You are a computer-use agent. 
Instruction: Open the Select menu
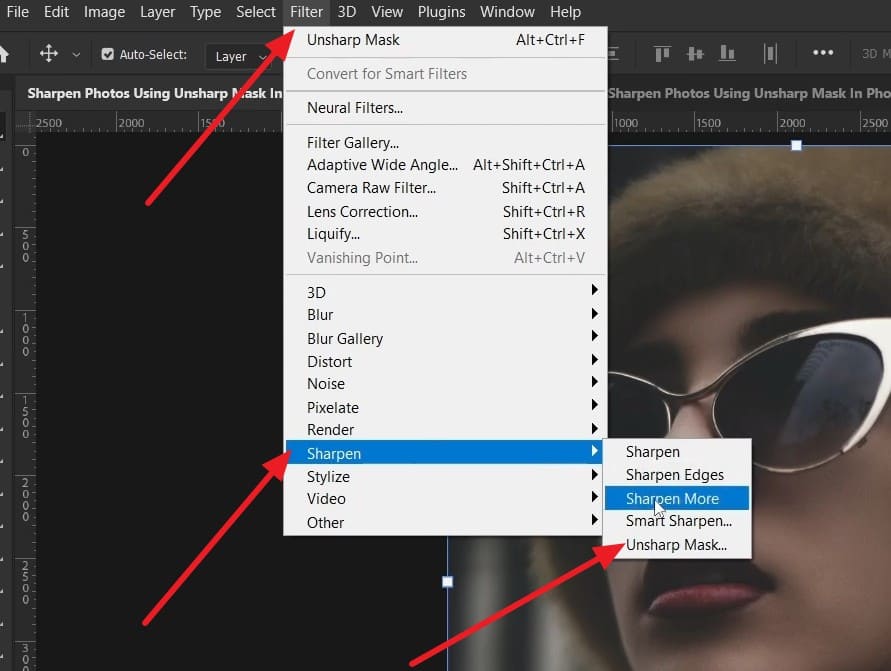pyautogui.click(x=256, y=12)
